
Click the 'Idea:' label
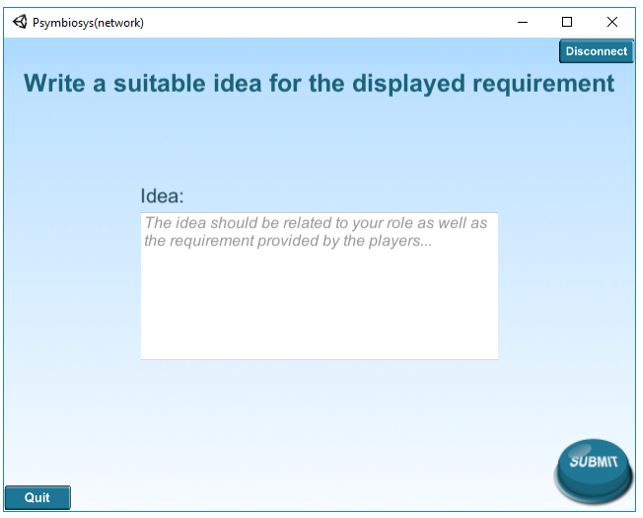(x=162, y=196)
